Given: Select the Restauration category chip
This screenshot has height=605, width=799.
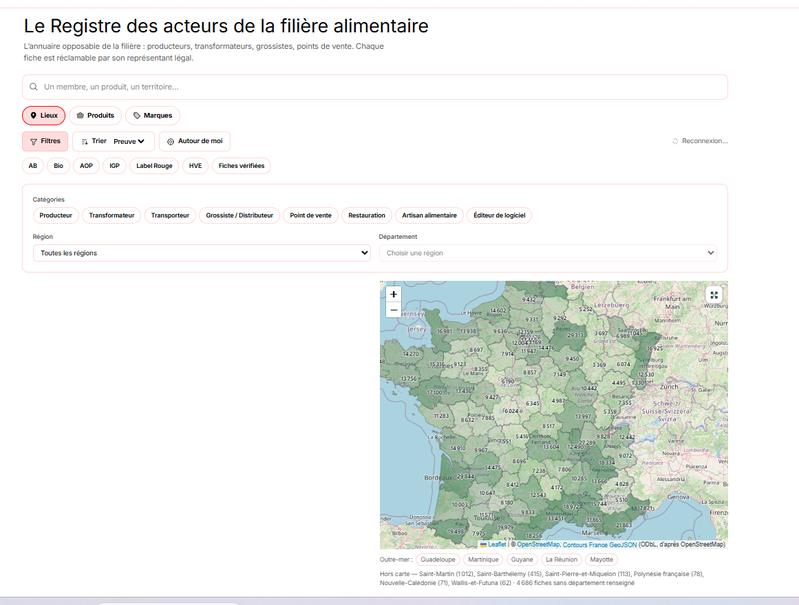Looking at the screenshot, I should (x=367, y=216).
